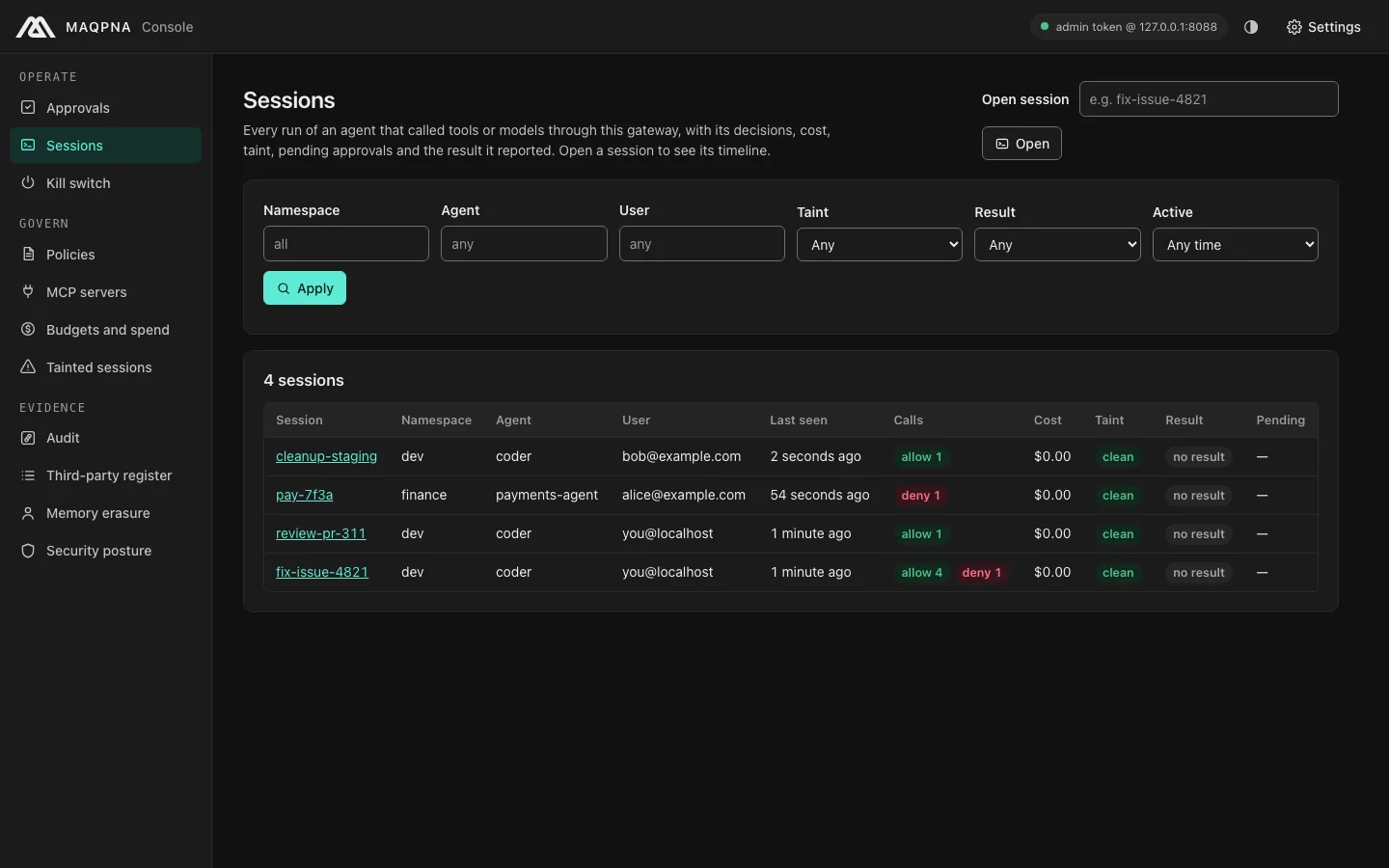Click the User filter input
The height and width of the screenshot is (868, 1389).
(x=702, y=244)
